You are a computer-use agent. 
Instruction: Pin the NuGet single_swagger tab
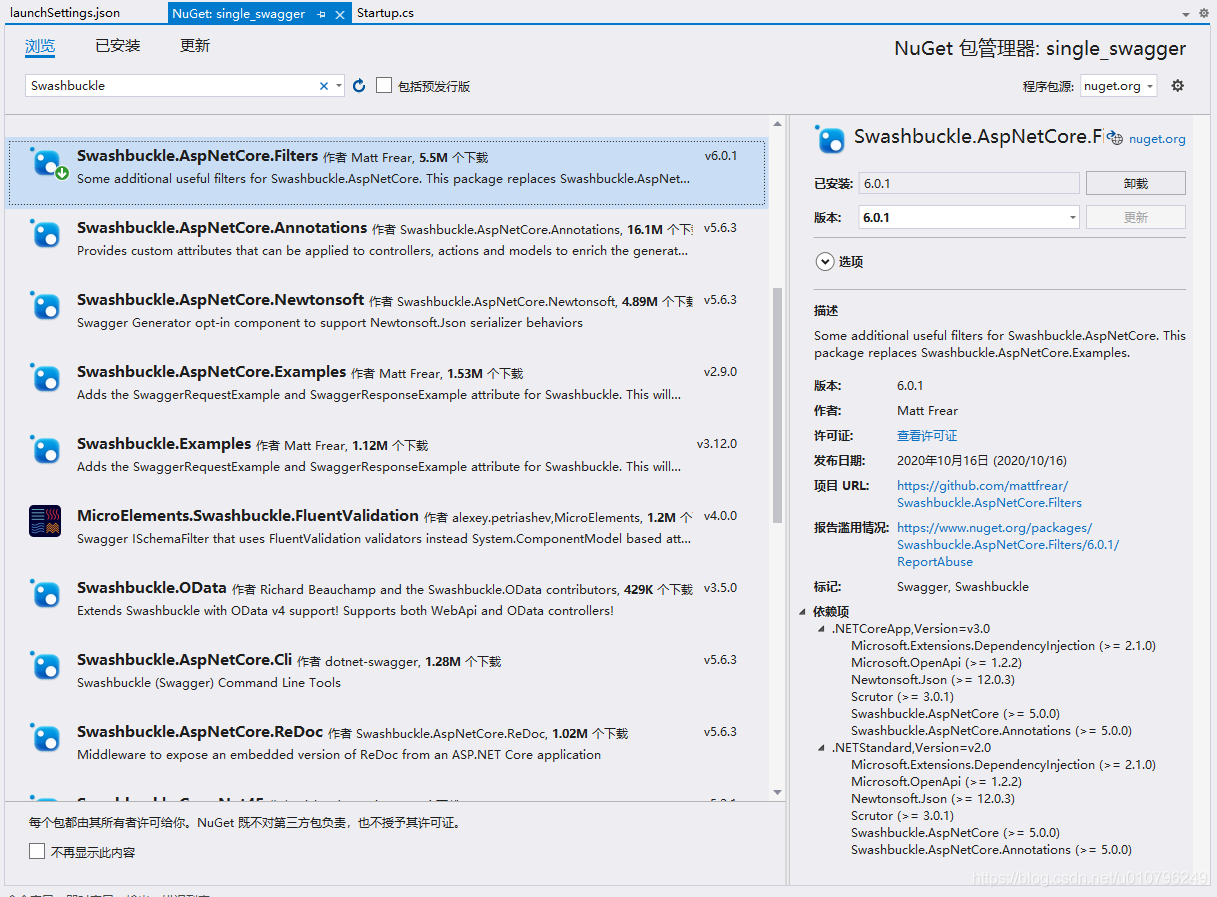tap(321, 14)
